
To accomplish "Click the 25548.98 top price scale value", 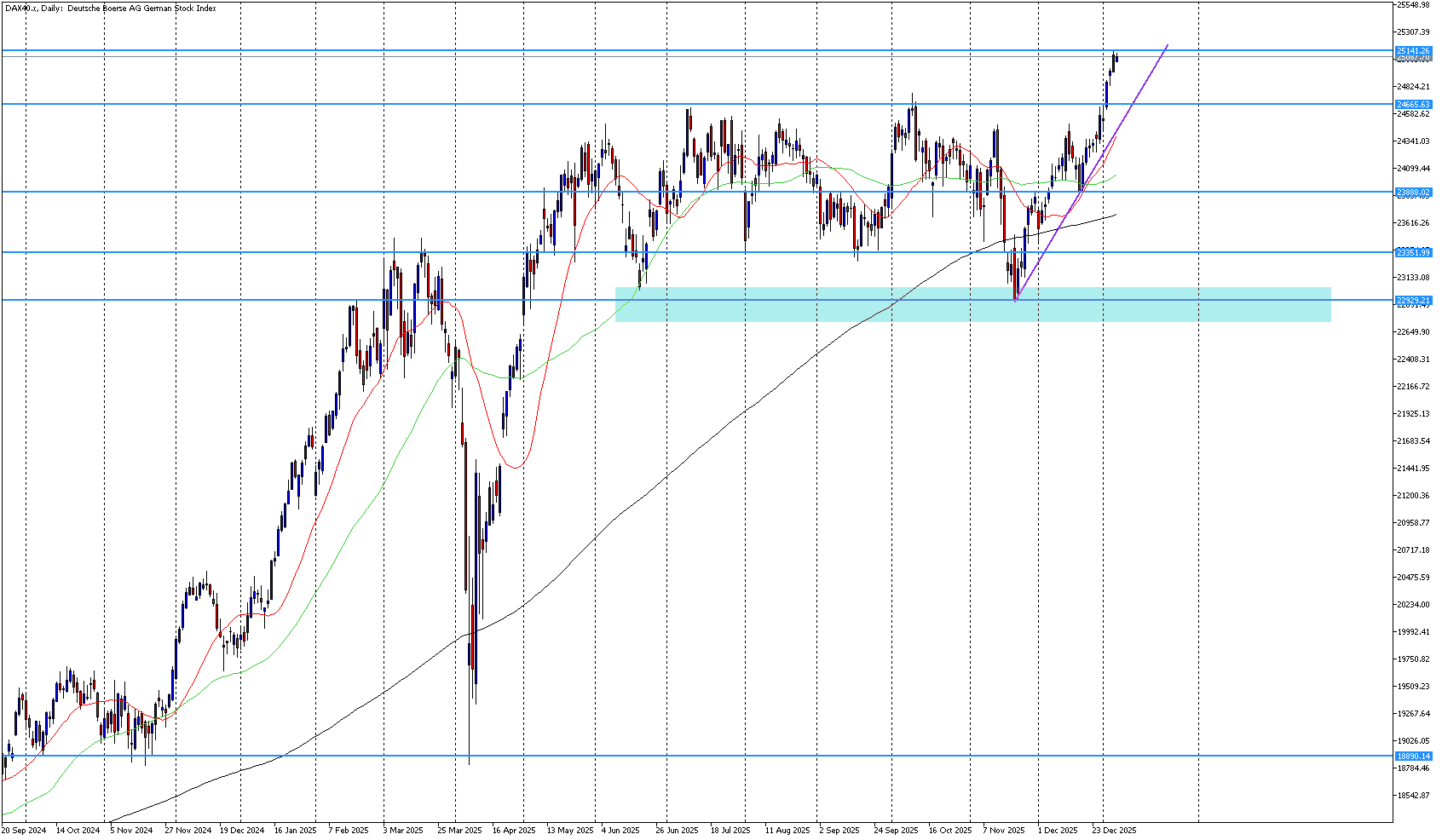I will coord(1412,5).
